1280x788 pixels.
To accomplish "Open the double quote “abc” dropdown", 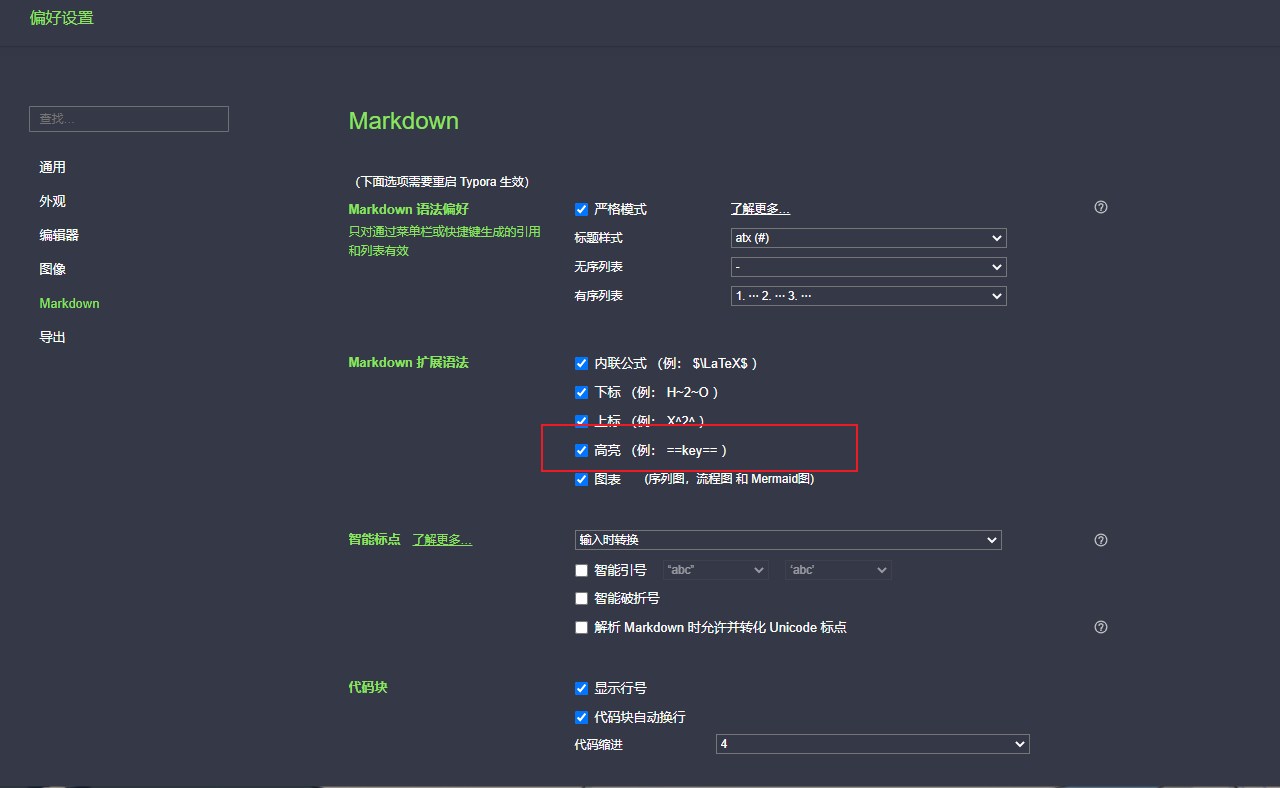I will pyautogui.click(x=716, y=570).
